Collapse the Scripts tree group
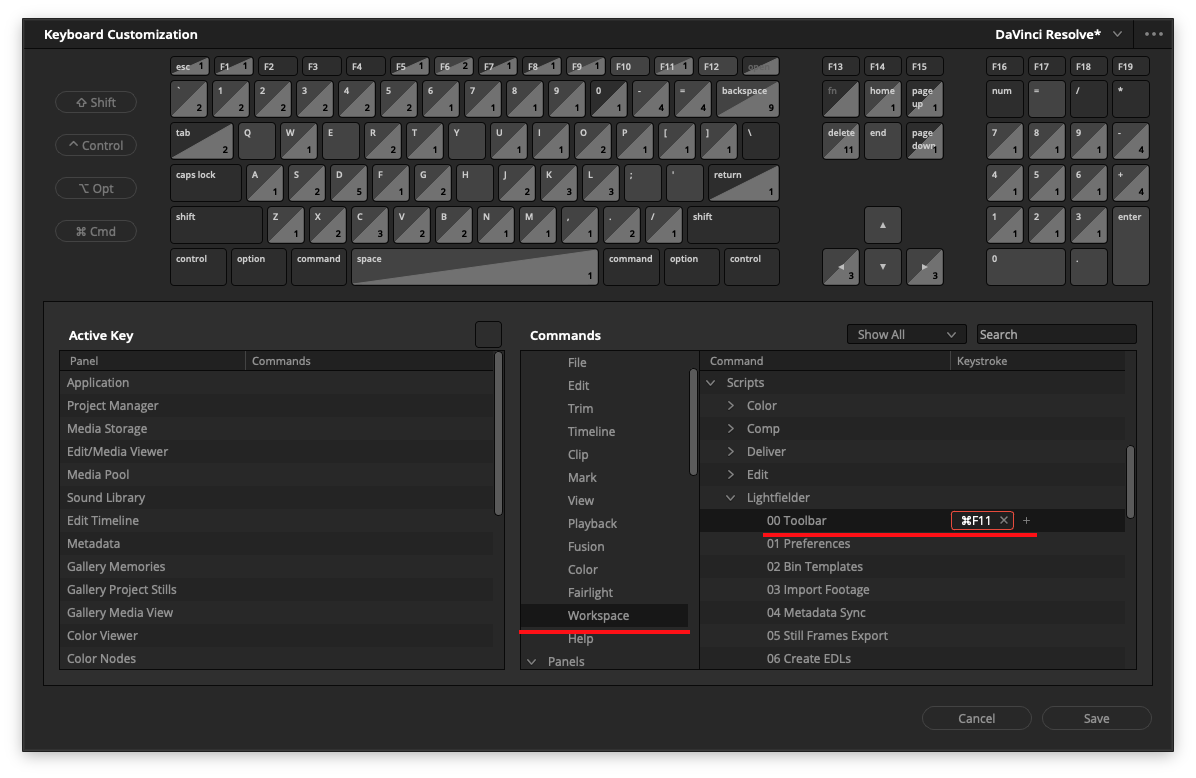 point(711,383)
